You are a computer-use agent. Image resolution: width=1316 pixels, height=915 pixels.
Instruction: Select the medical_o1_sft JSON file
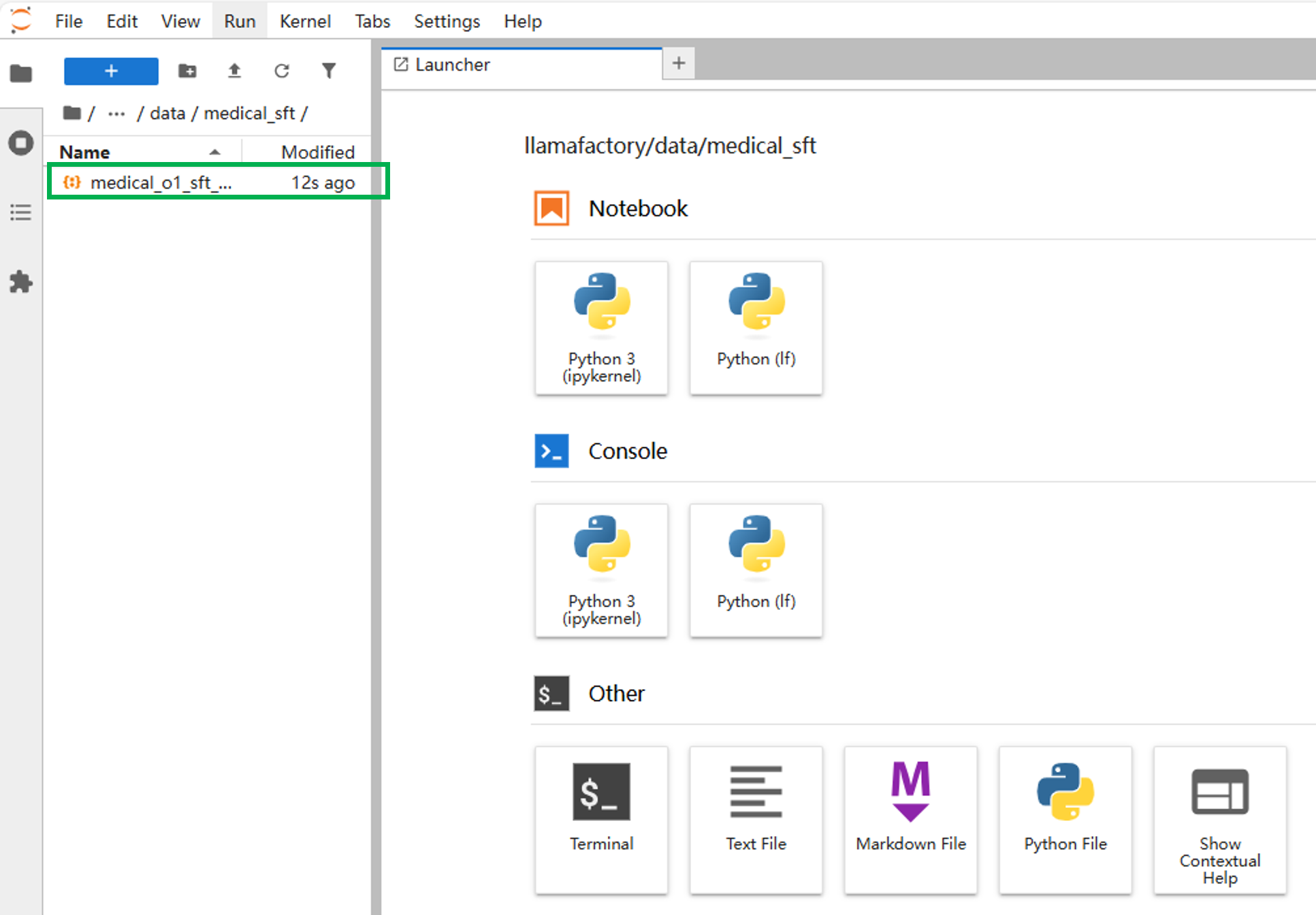(x=161, y=182)
